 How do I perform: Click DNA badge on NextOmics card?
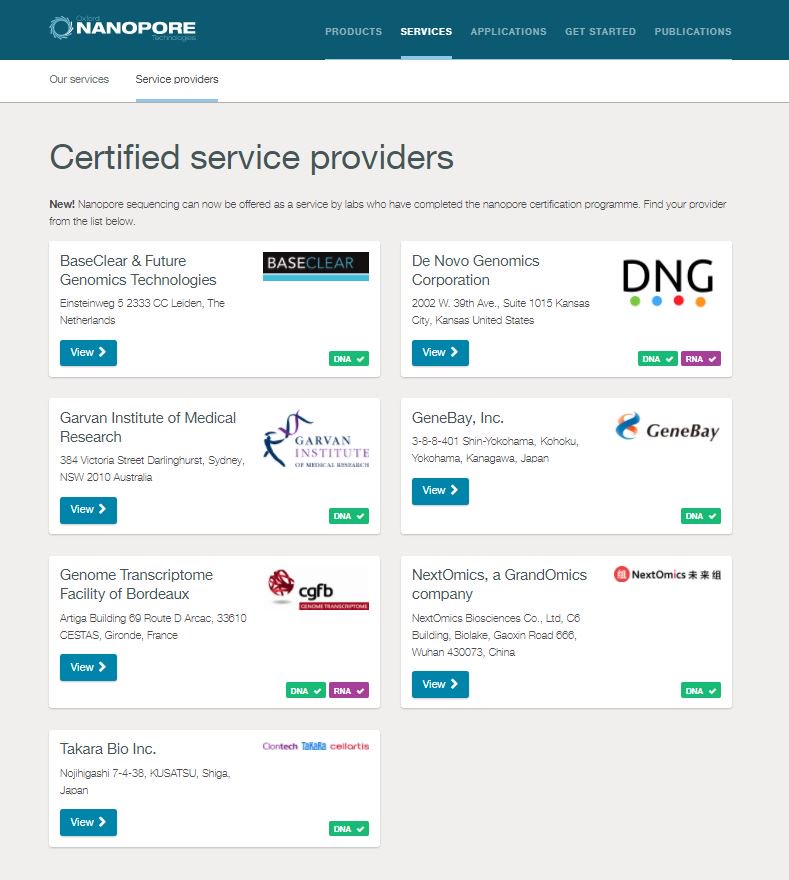pyautogui.click(x=701, y=690)
